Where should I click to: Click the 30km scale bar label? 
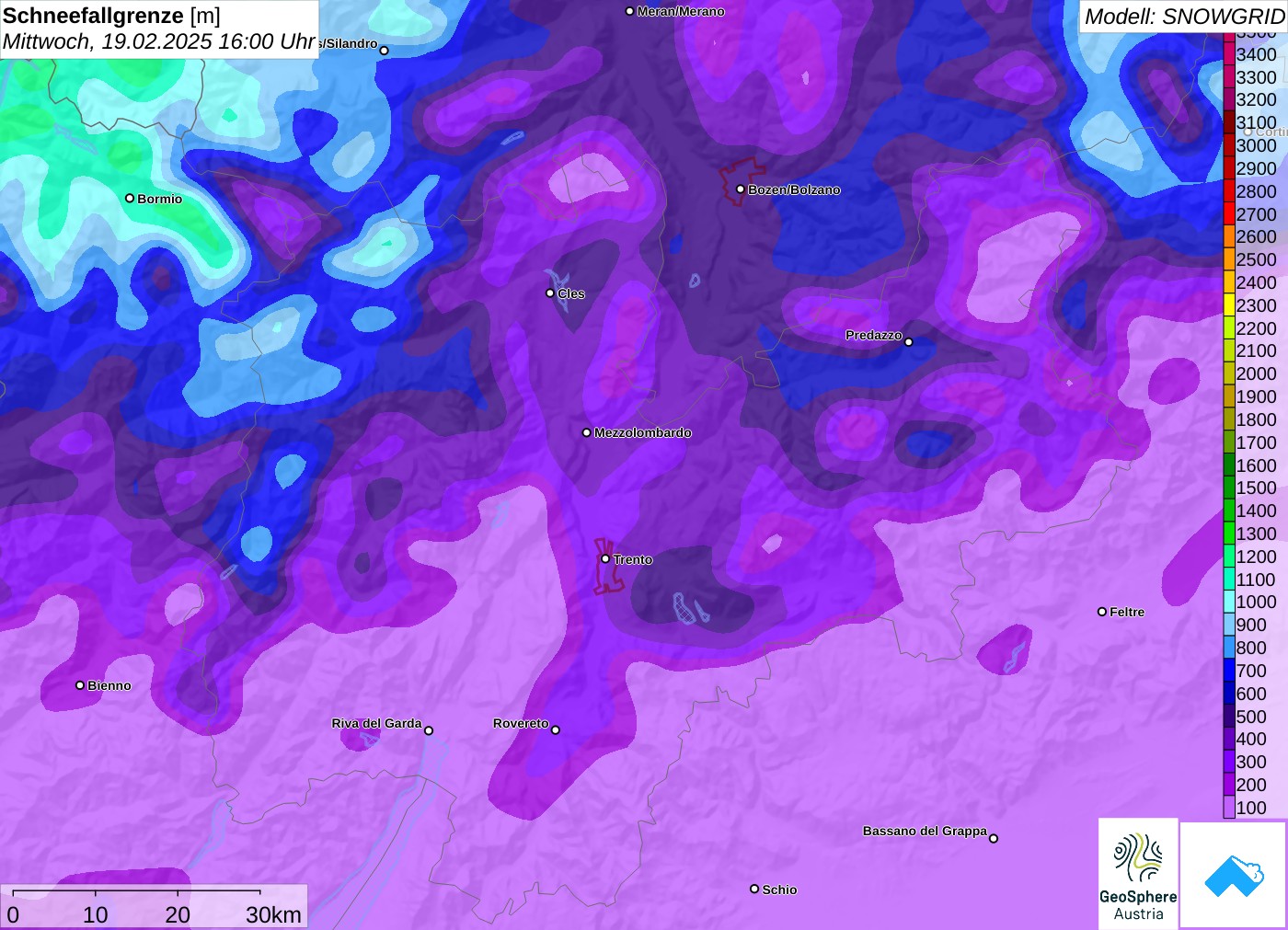point(273,914)
